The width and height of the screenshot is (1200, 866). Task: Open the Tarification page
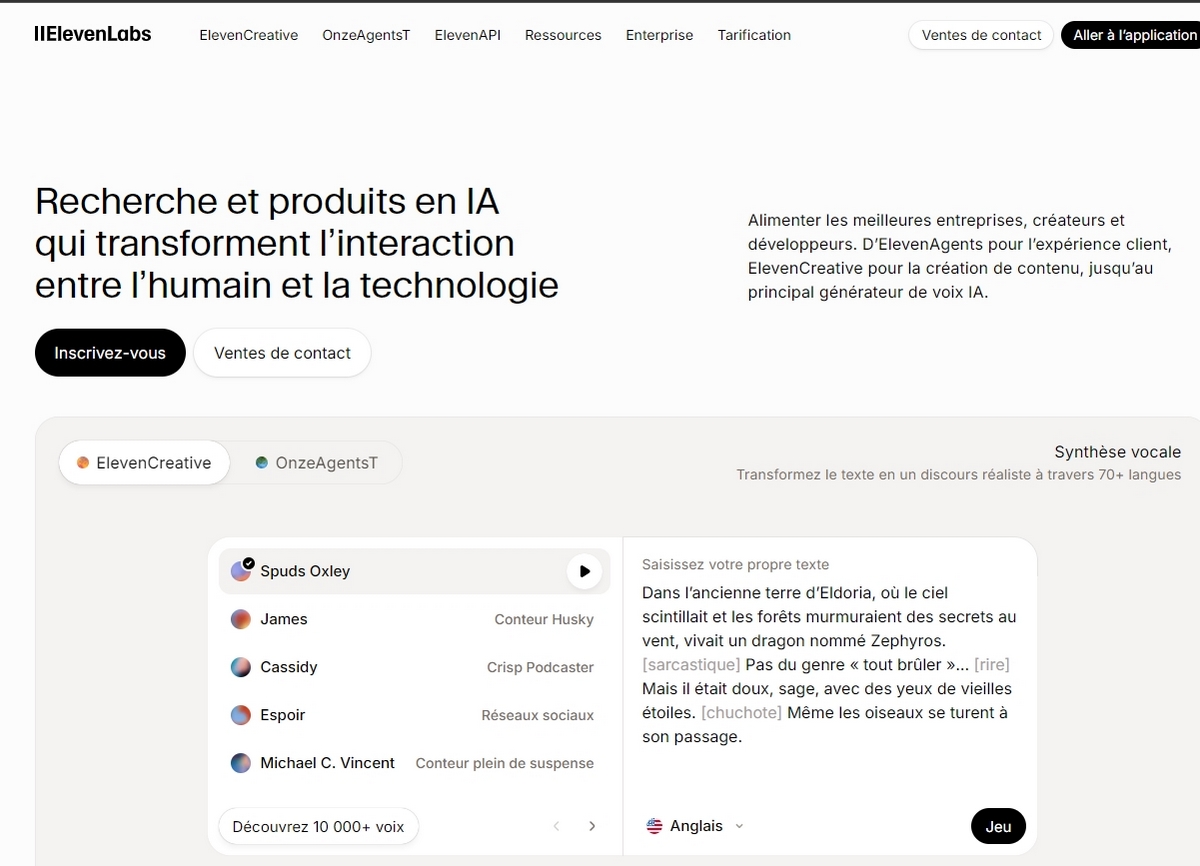754,35
